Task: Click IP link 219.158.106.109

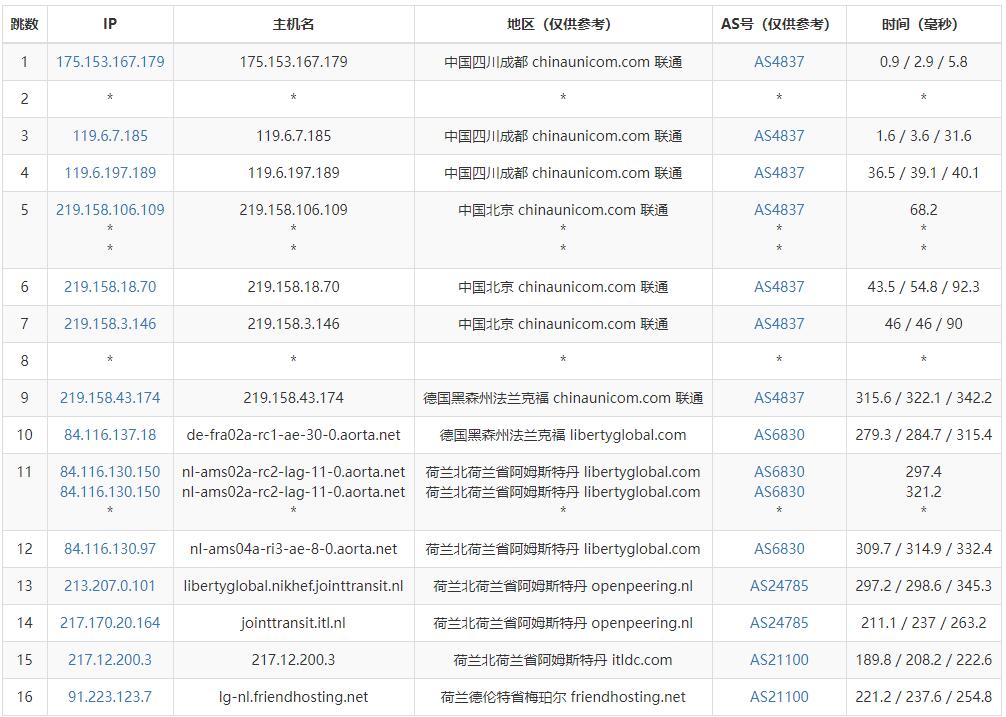Action: (110, 210)
